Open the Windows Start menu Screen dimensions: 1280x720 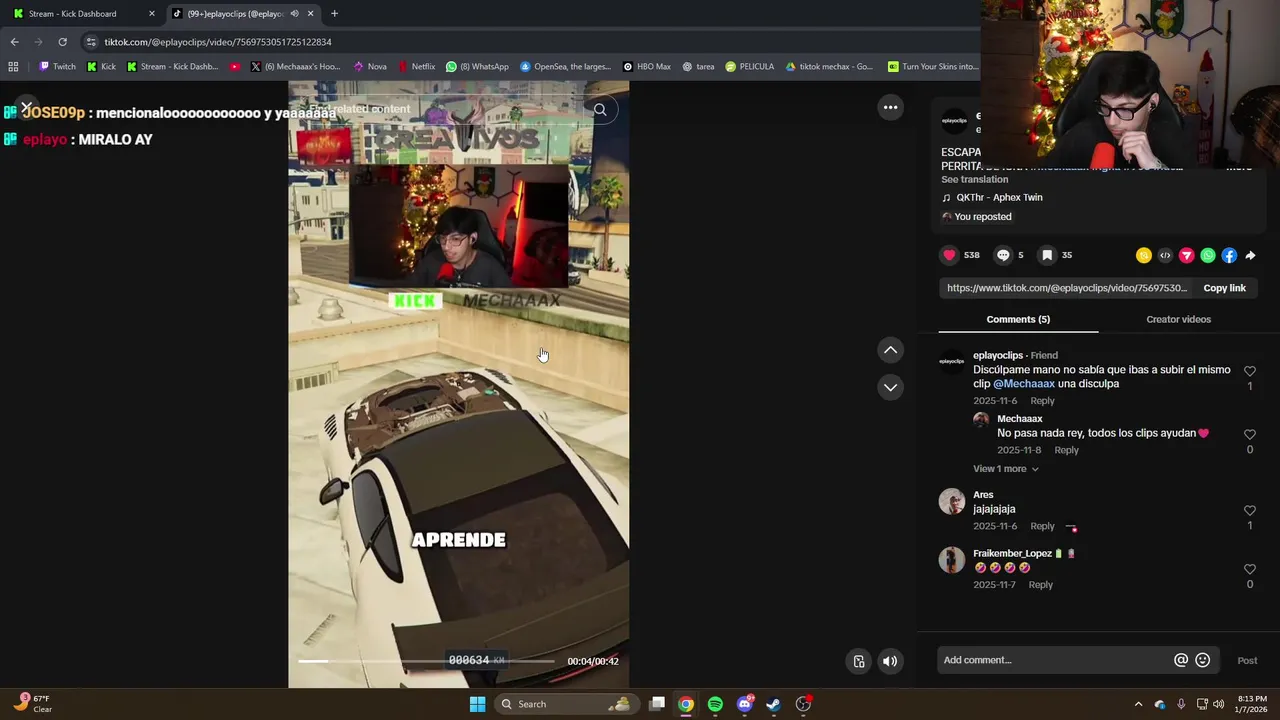coord(477,704)
